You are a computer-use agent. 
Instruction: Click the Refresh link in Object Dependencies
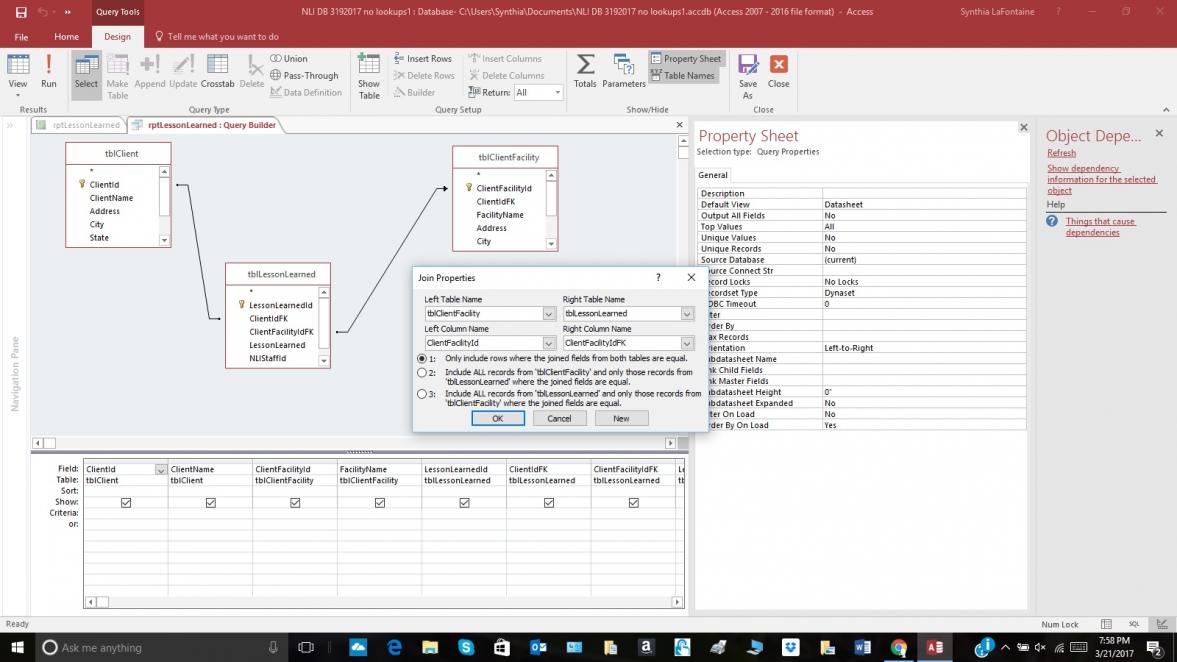pyautogui.click(x=1061, y=153)
